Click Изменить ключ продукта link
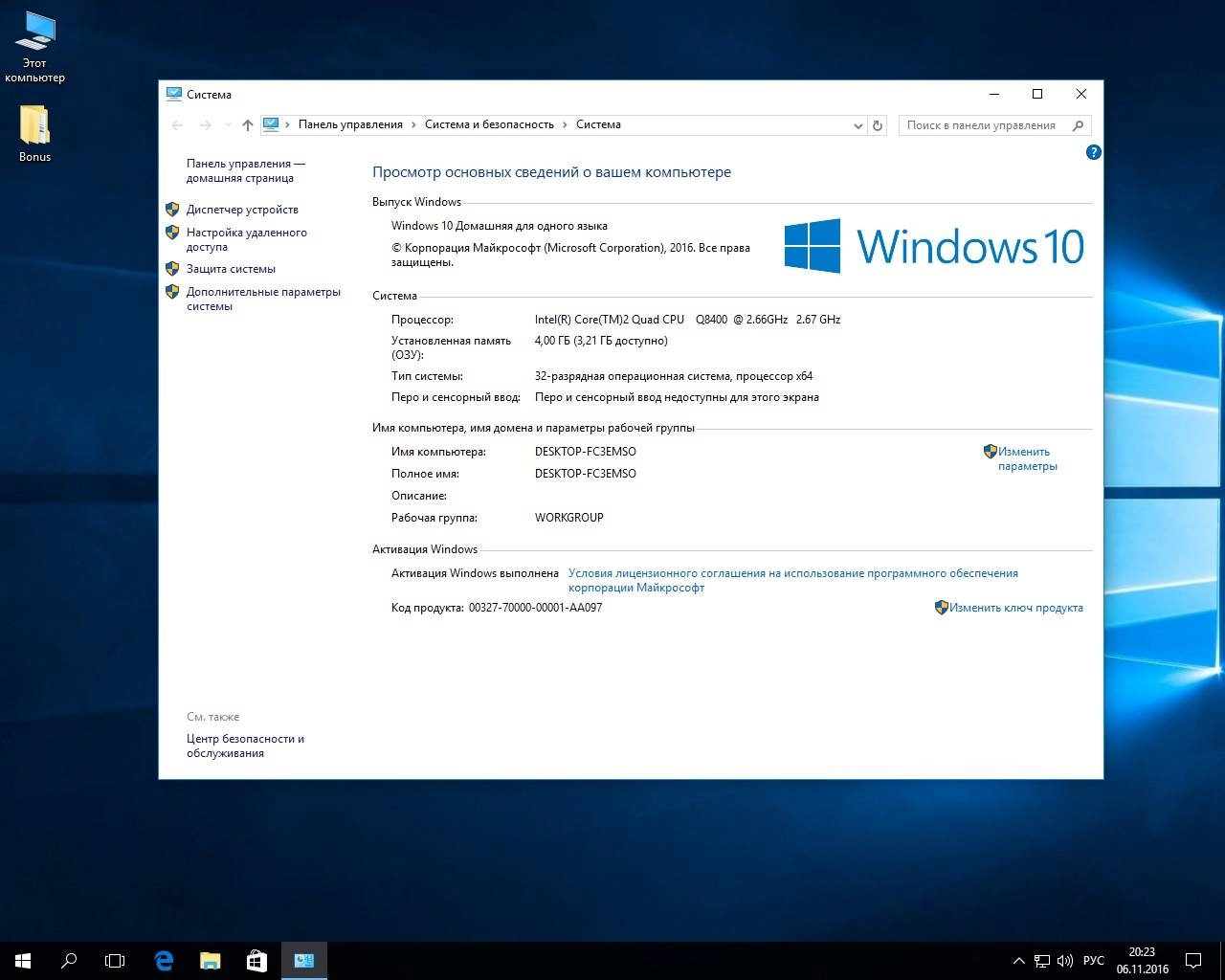 click(1016, 608)
